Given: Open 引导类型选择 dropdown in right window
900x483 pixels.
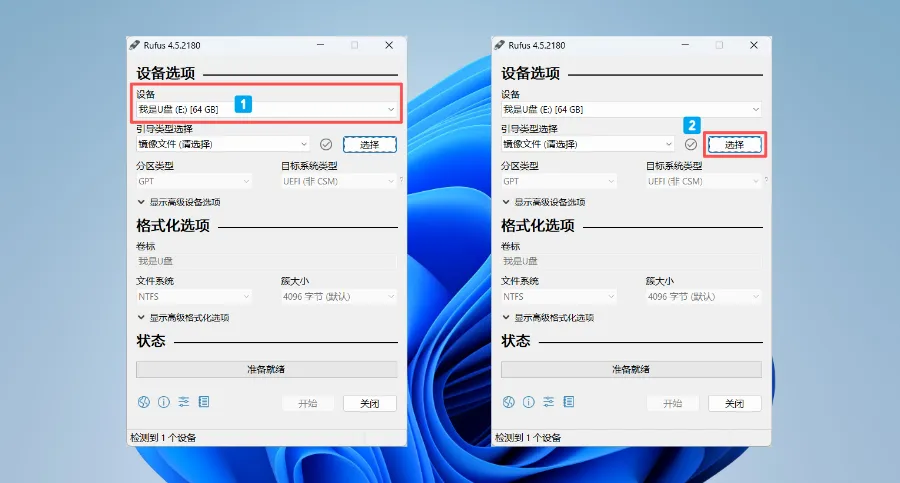Looking at the screenshot, I should click(588, 144).
